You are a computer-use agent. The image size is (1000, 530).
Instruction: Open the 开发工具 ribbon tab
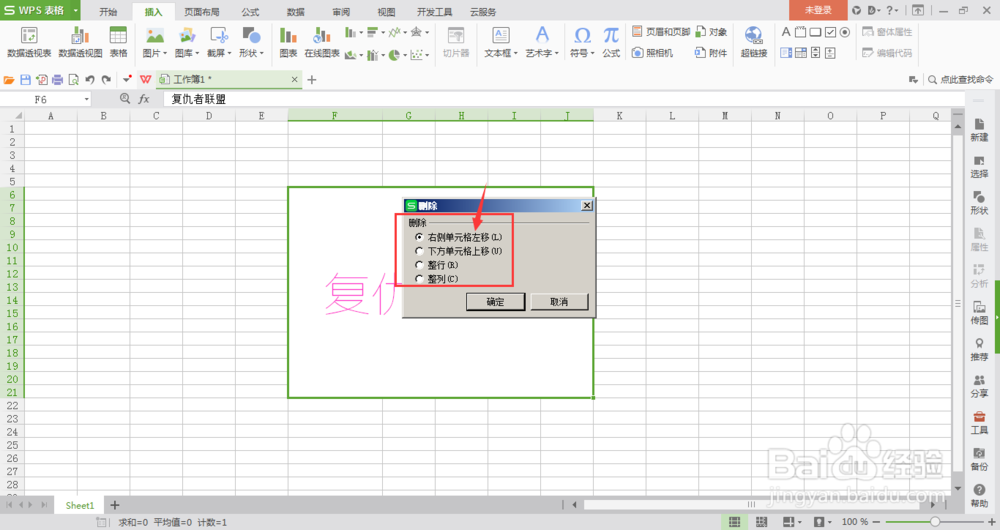tap(434, 11)
